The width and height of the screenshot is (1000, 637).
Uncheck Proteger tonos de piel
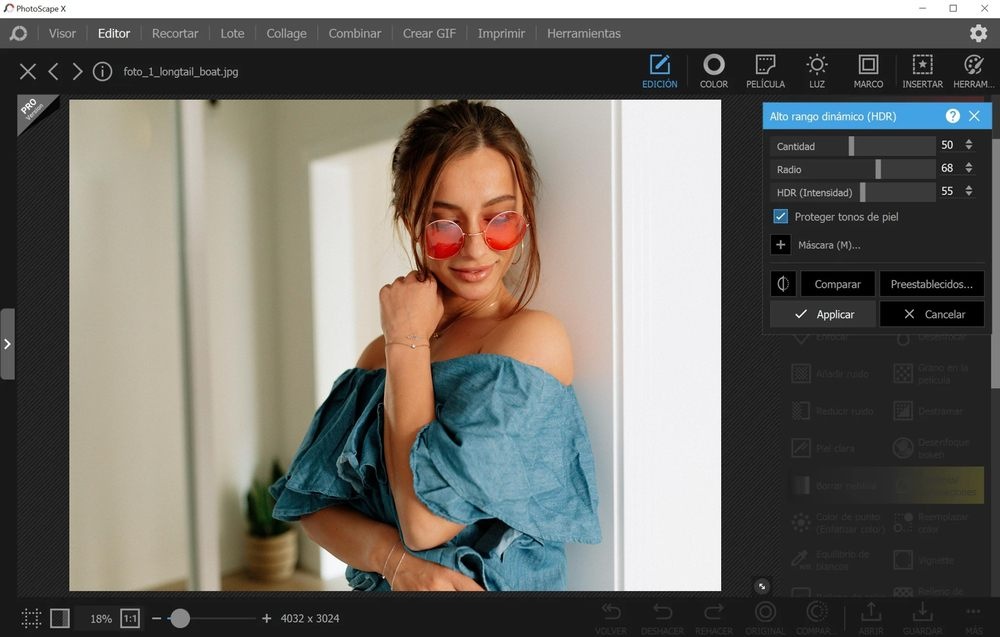point(781,217)
